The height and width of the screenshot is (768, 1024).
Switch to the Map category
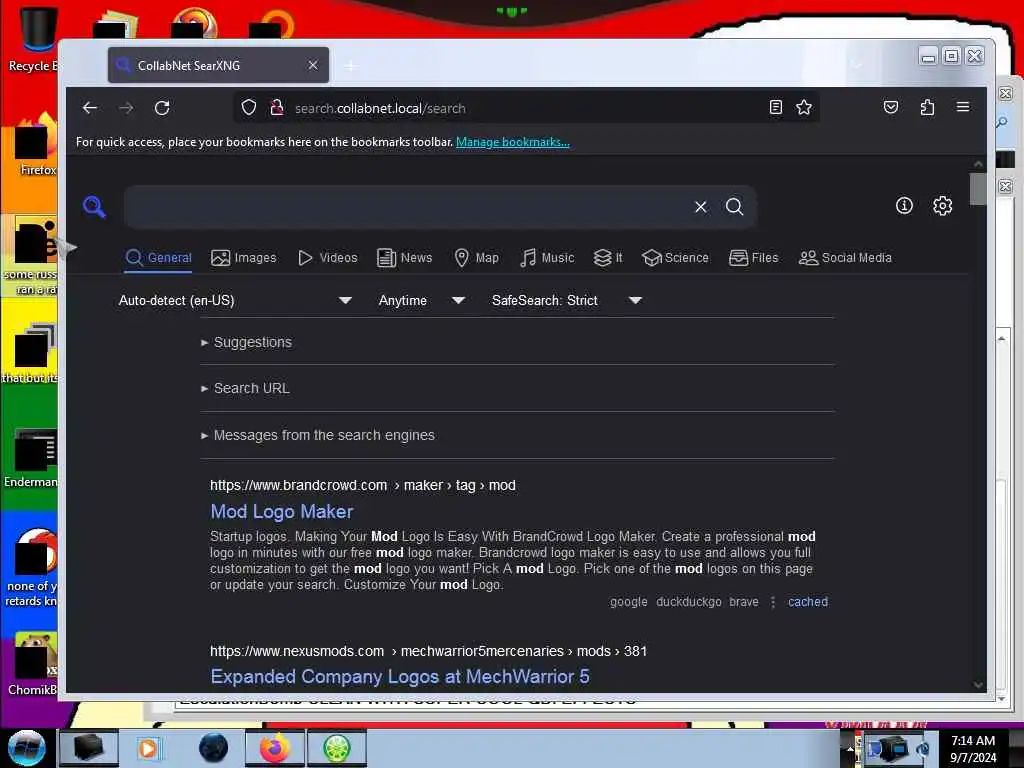pos(477,258)
